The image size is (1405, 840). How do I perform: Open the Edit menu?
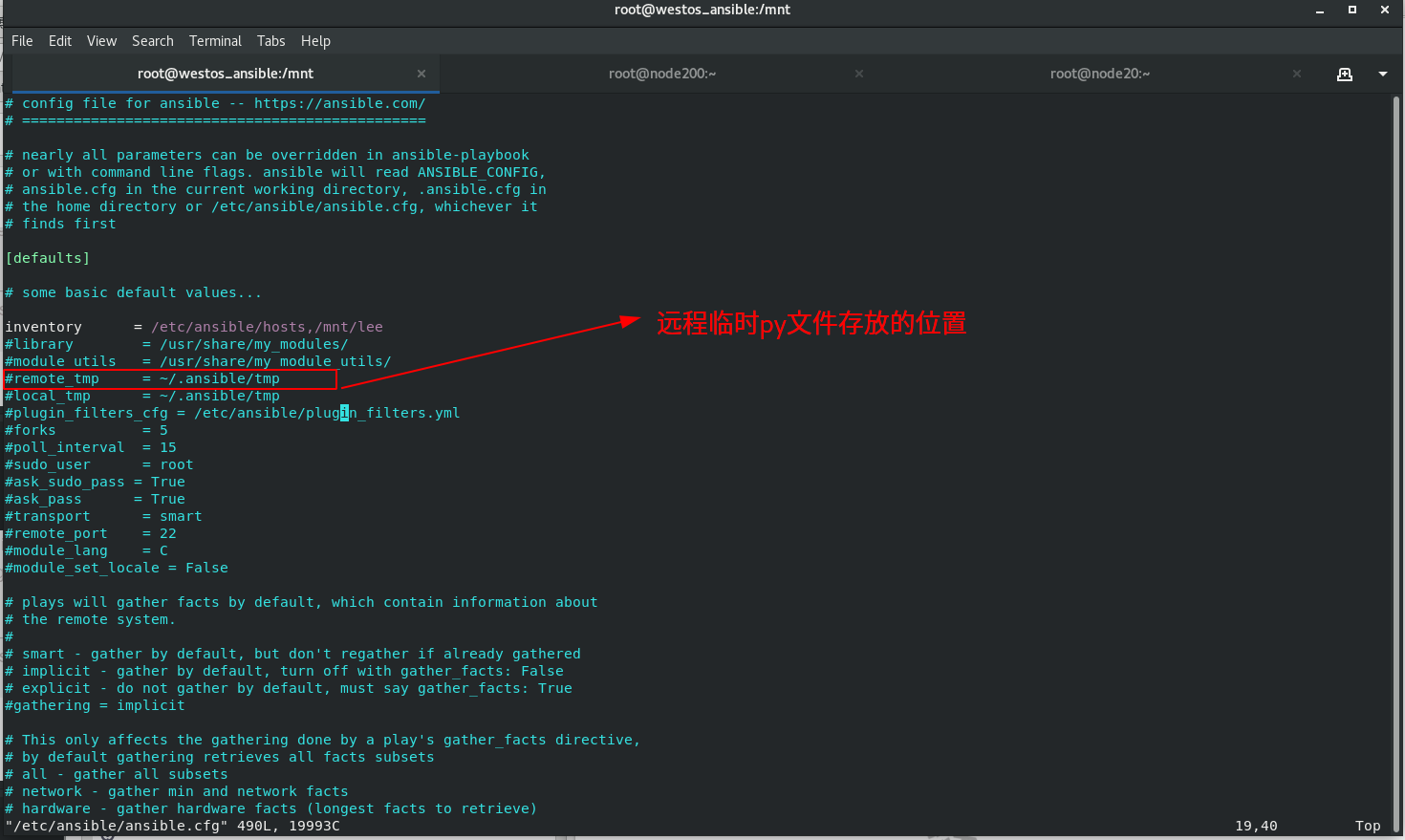[x=60, y=41]
